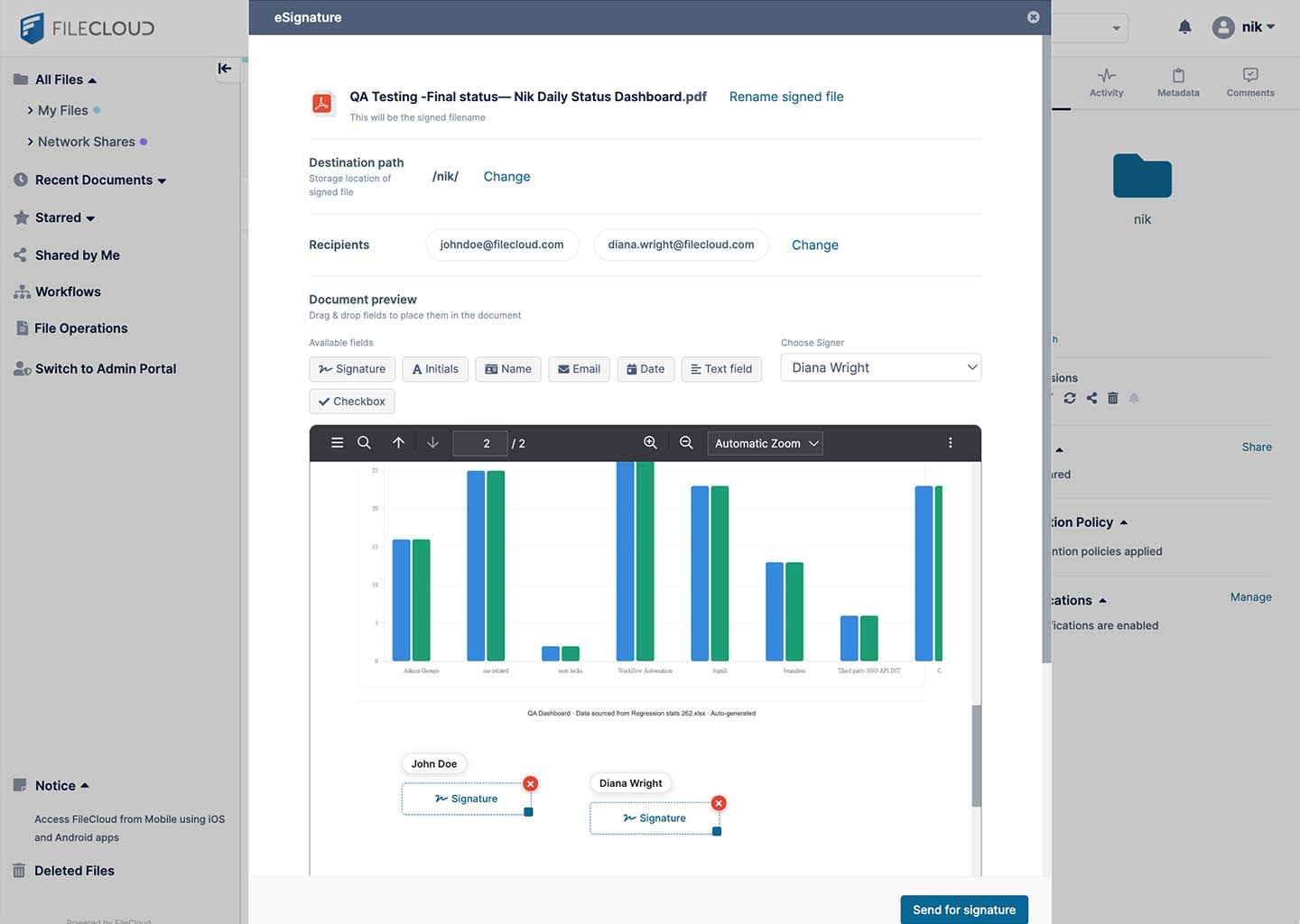Click Share link in right panel
This screenshot has width=1300, height=924.
click(1257, 447)
